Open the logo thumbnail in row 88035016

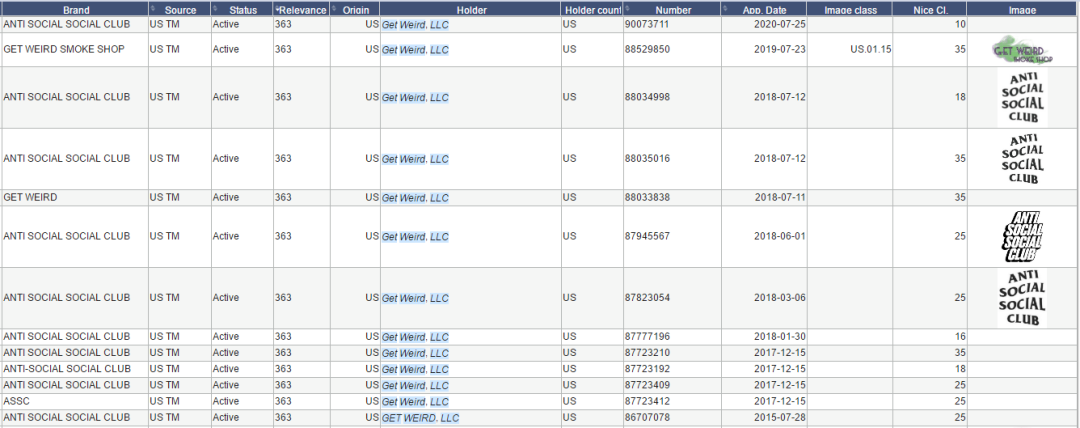pos(1023,159)
